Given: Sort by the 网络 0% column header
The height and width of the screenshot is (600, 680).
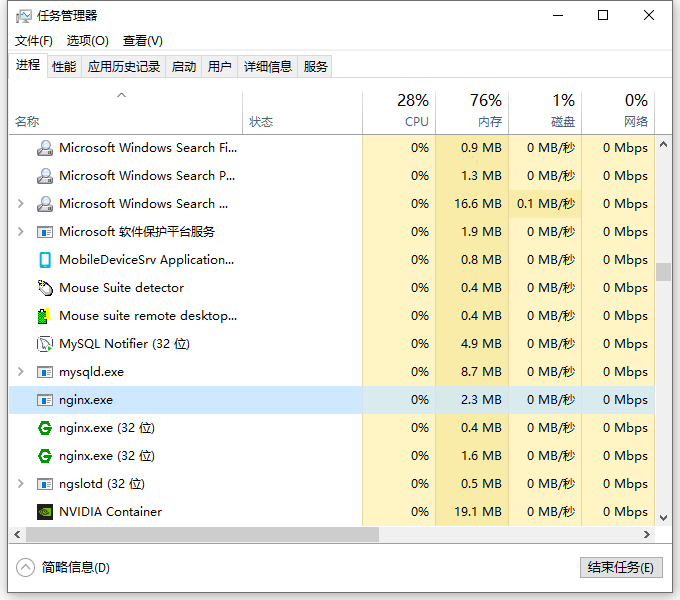Looking at the screenshot, I should pyautogui.click(x=618, y=113).
